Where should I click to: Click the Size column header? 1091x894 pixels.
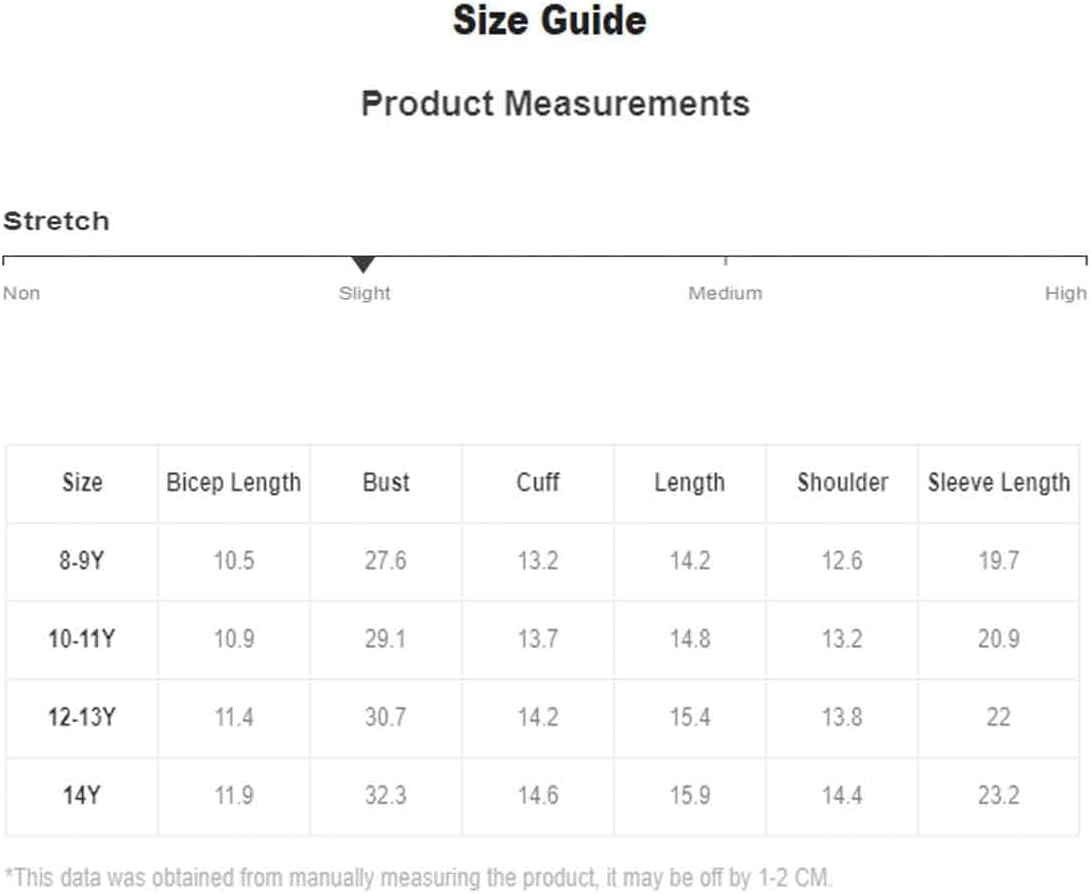[x=82, y=482]
